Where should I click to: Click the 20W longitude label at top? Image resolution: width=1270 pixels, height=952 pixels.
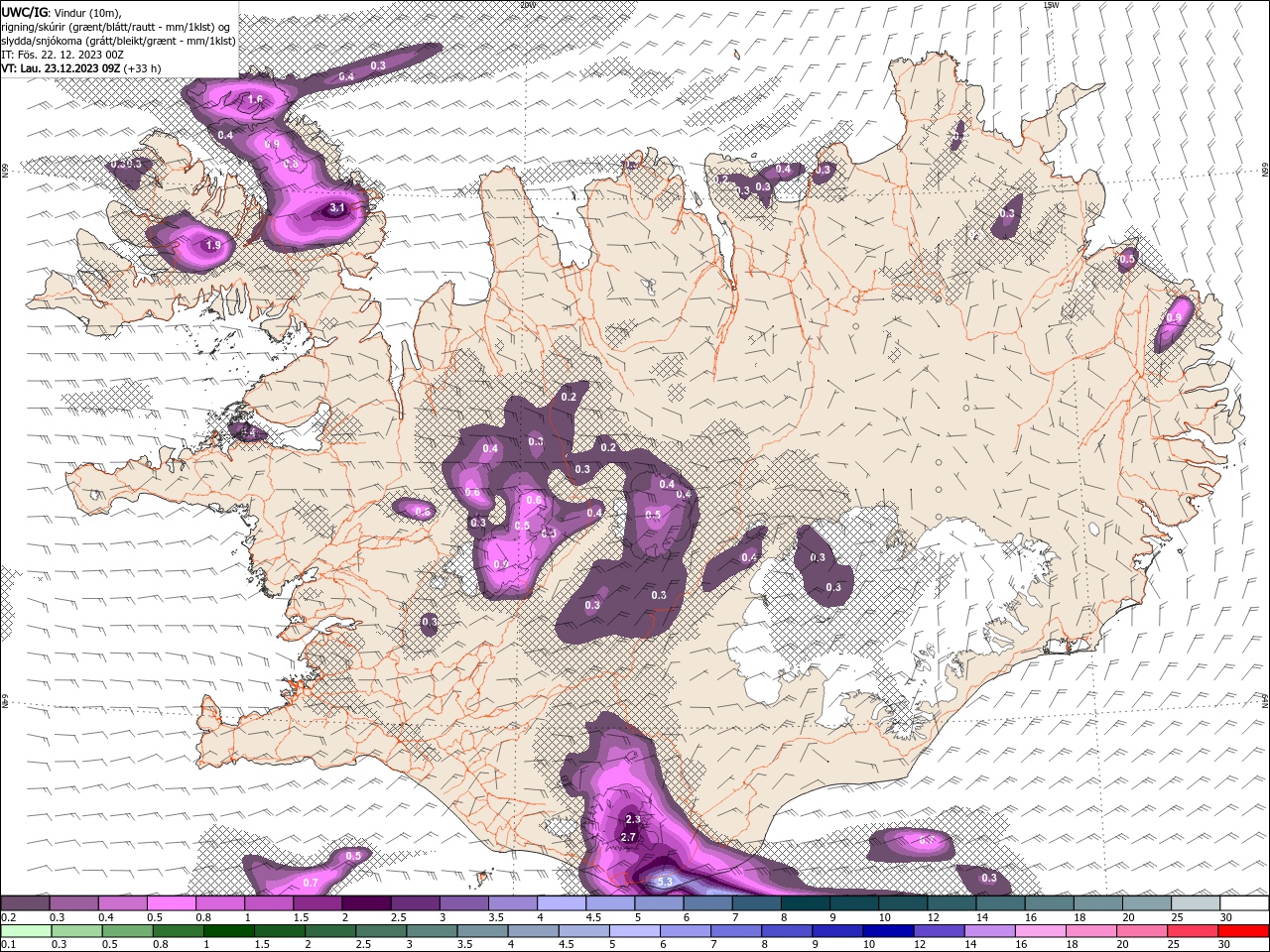[x=528, y=5]
